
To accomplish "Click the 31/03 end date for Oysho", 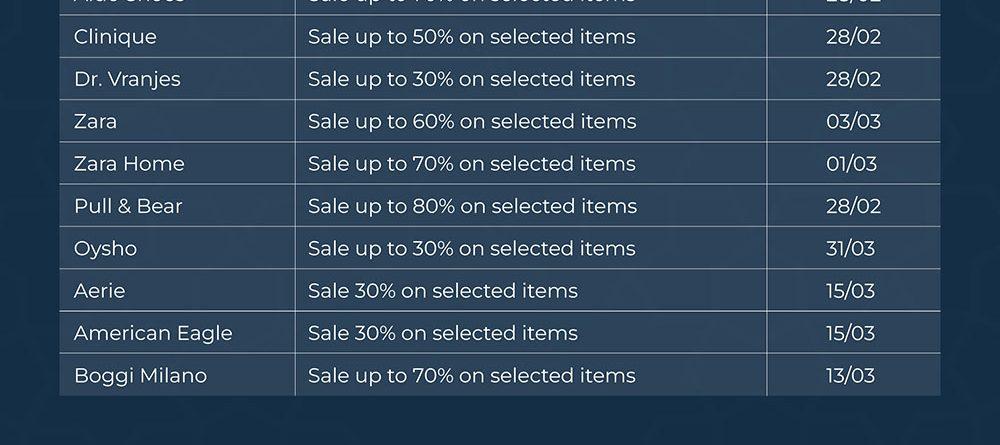I will [850, 249].
